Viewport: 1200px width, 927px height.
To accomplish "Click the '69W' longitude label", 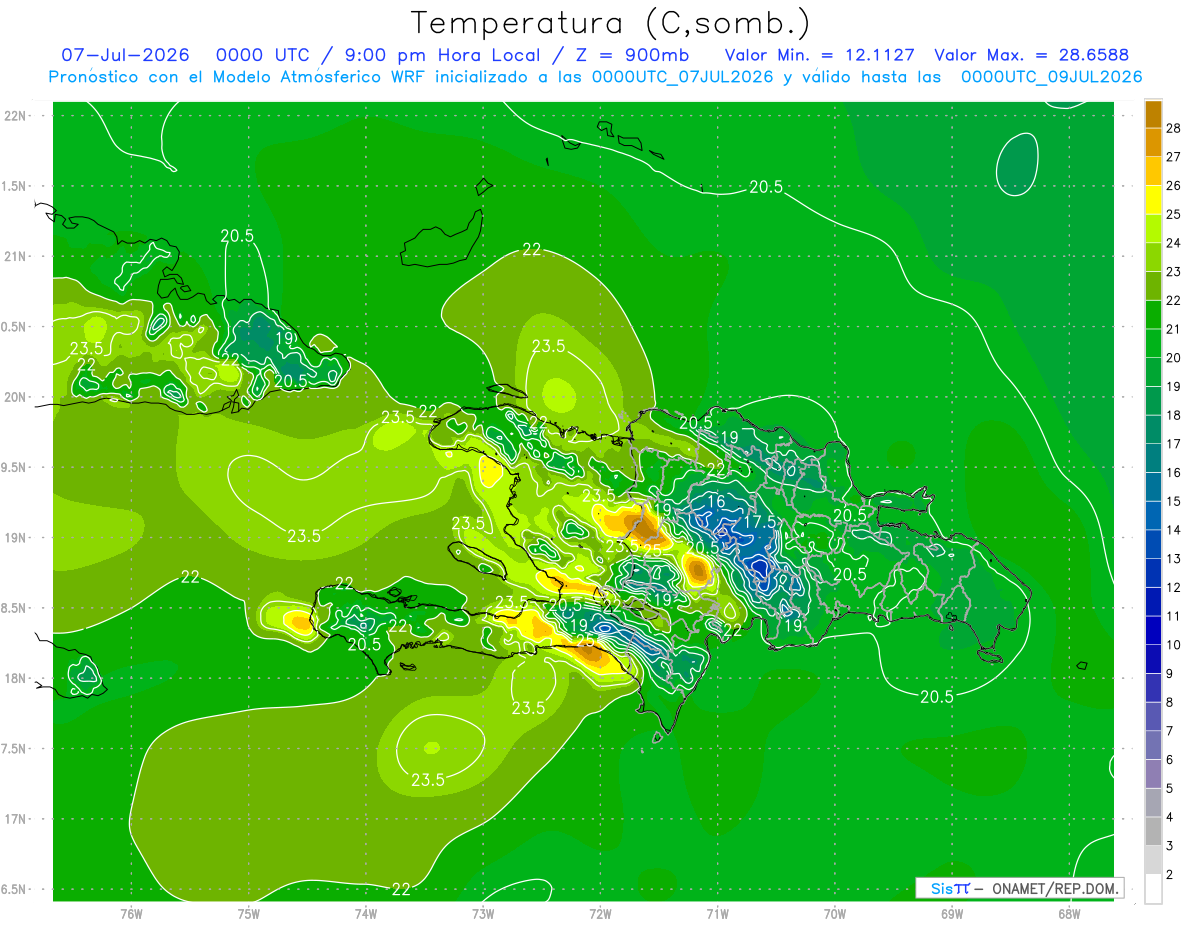I will (952, 914).
